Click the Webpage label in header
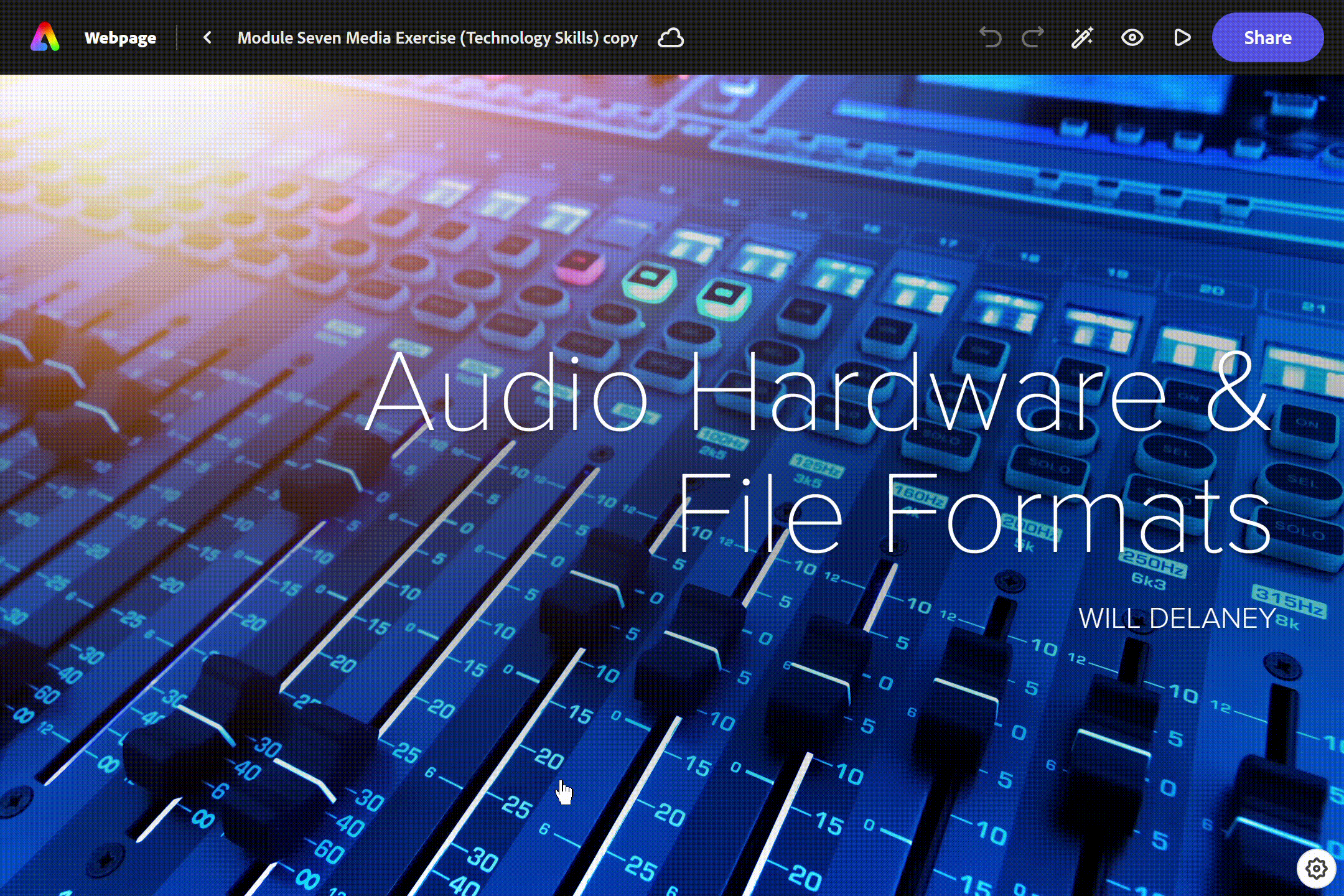Screen dimensions: 1344x896 tap(120, 38)
